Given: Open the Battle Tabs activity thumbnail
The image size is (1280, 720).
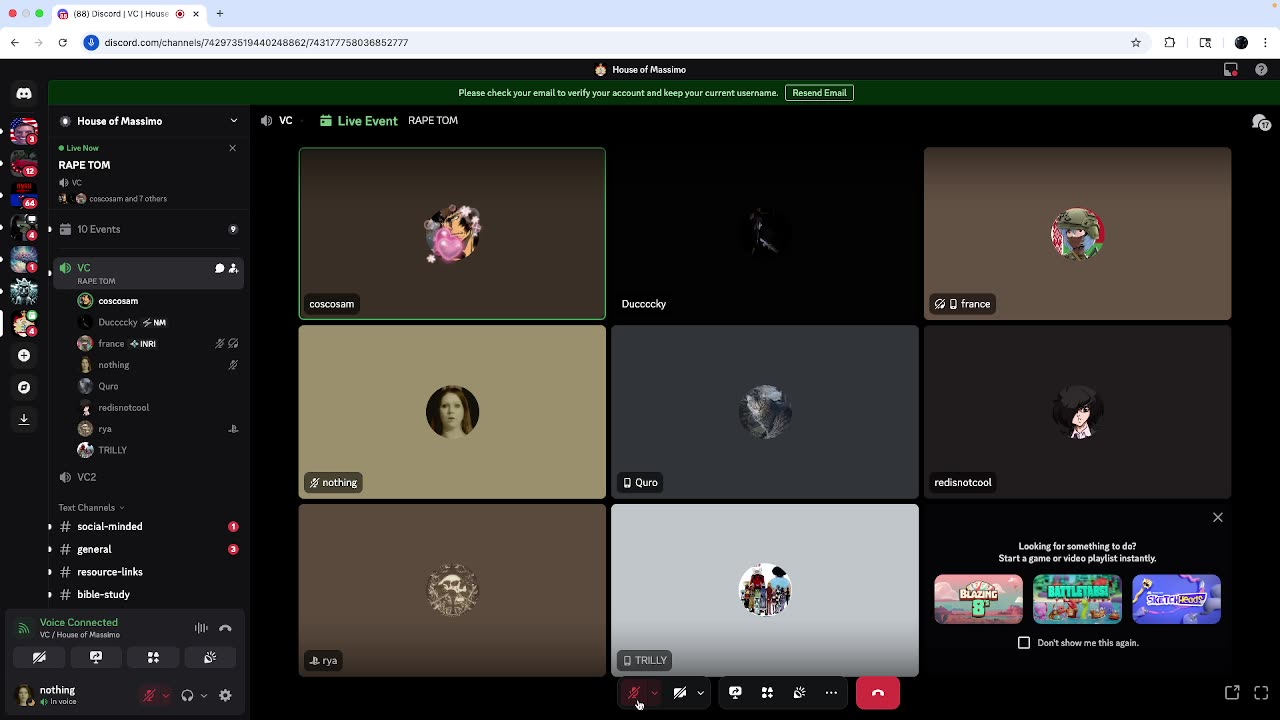Looking at the screenshot, I should tap(1077, 599).
